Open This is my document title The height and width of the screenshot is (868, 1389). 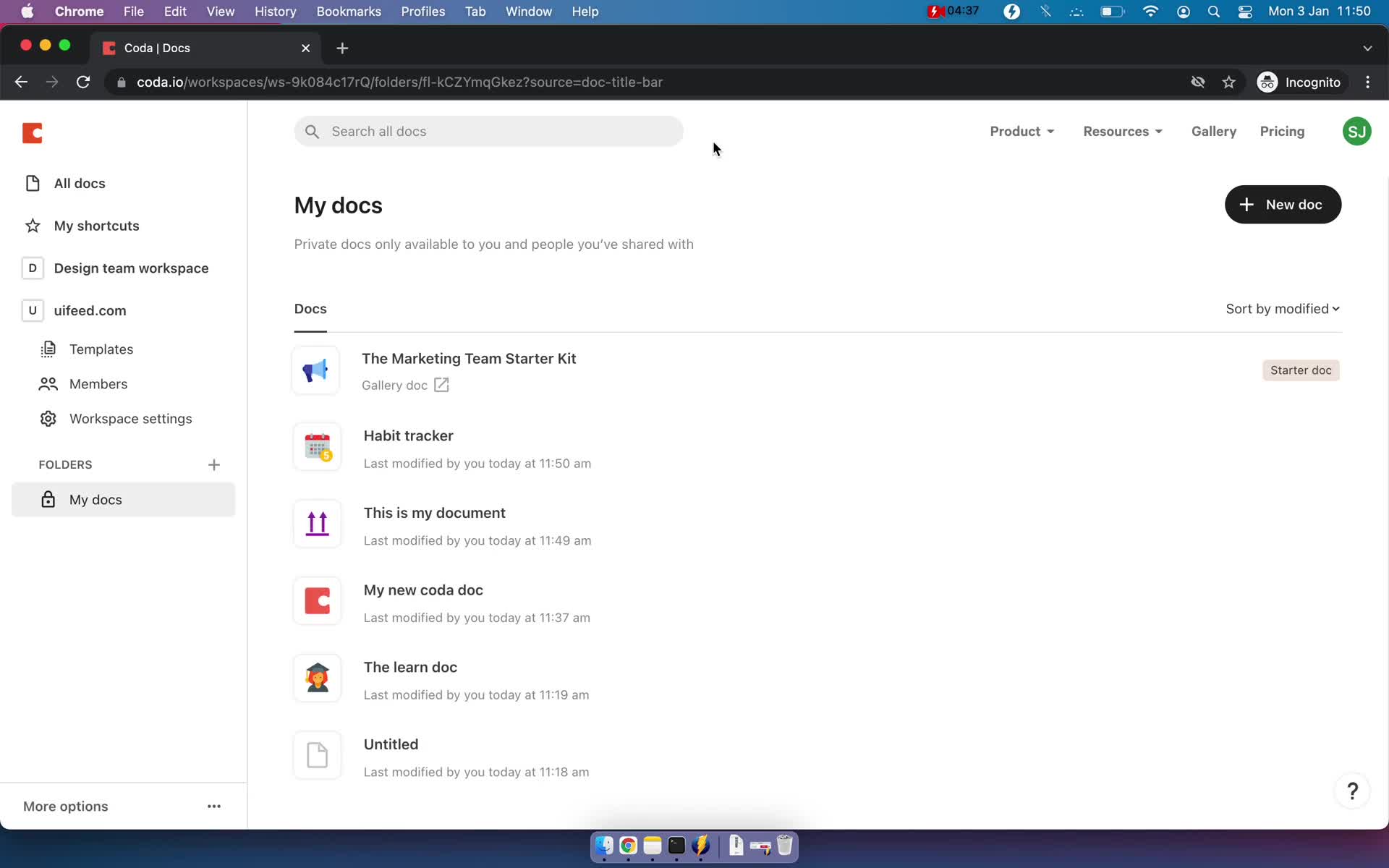point(434,514)
